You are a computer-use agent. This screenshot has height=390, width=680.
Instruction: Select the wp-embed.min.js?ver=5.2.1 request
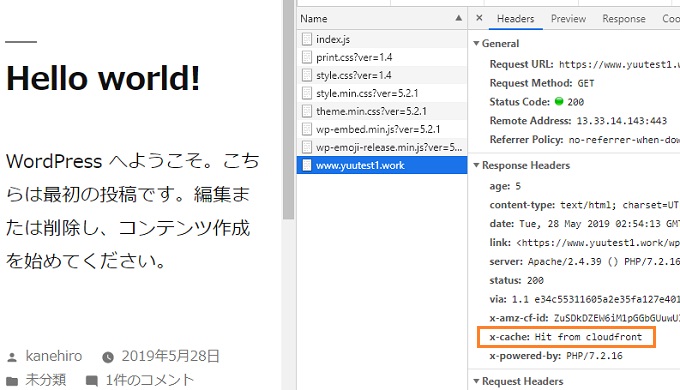tap(382, 129)
